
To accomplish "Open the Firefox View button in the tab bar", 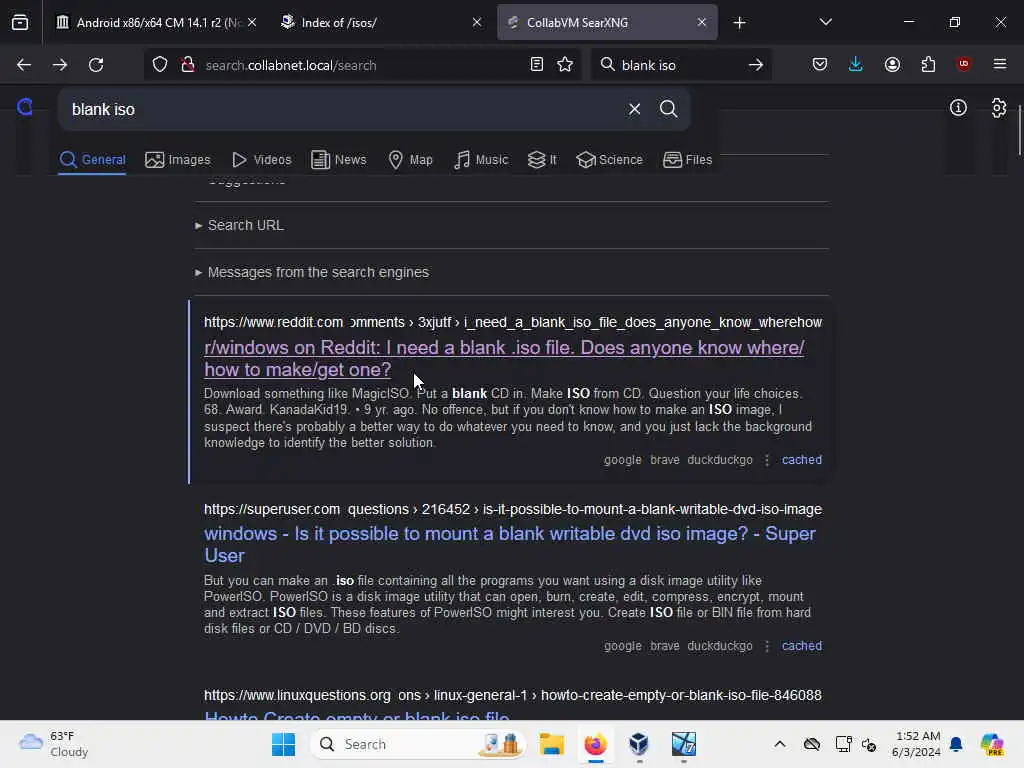I will pos(20,22).
